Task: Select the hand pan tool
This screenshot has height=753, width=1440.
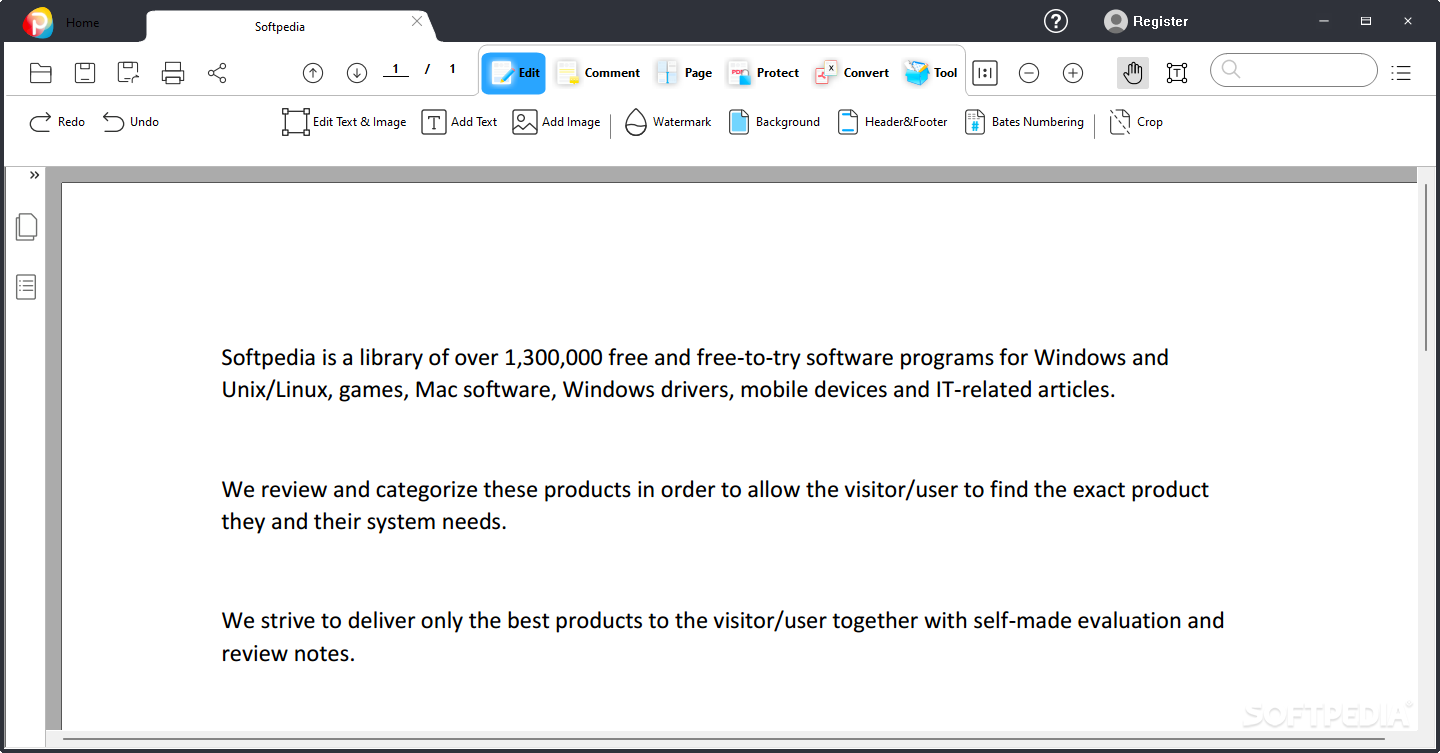Action: click(1133, 73)
